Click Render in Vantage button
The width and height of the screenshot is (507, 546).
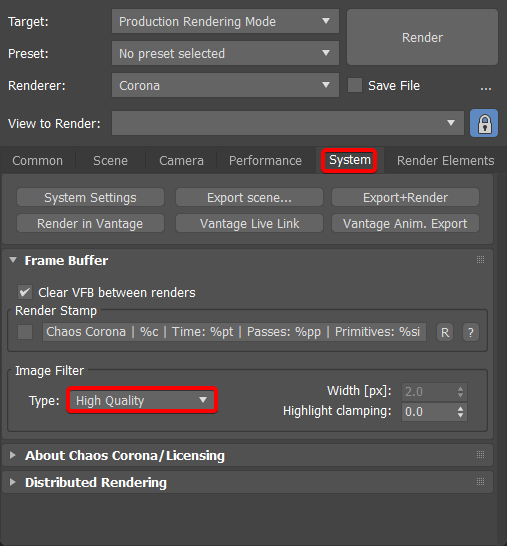click(90, 223)
